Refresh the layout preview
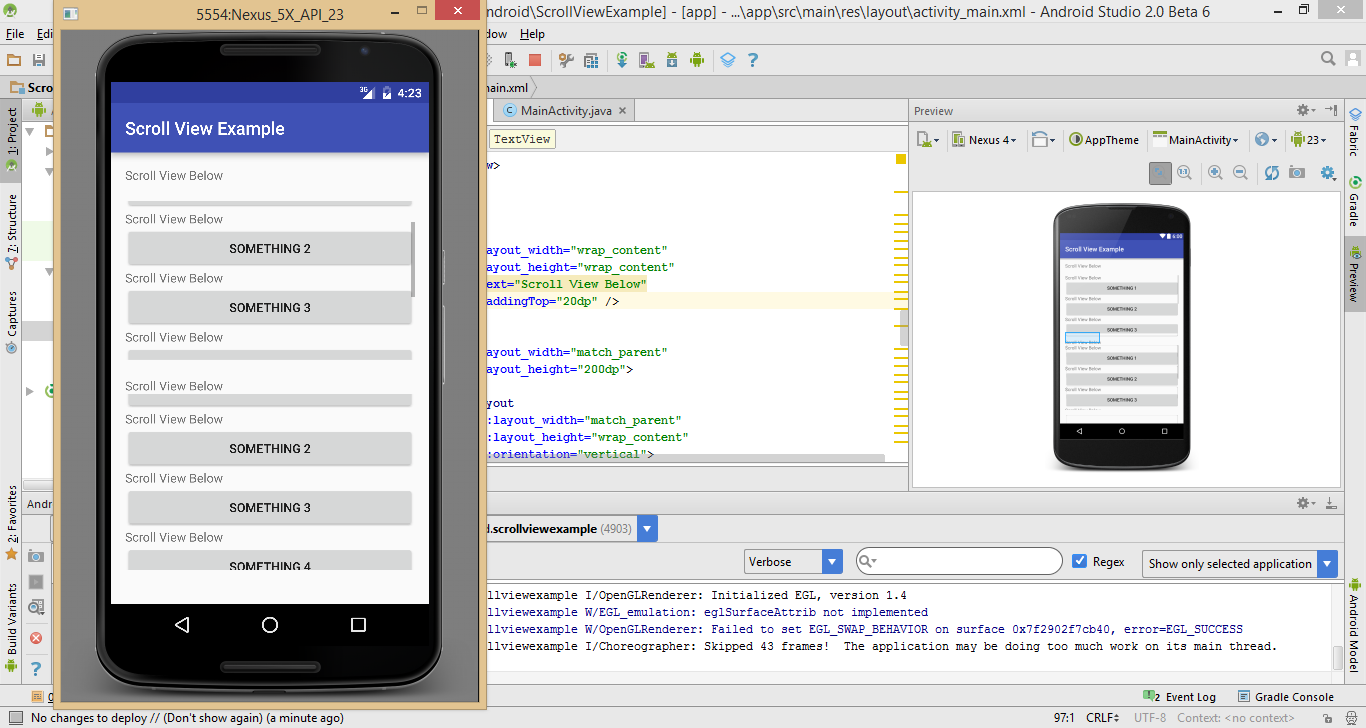This screenshot has height=728, width=1366. tap(1272, 172)
